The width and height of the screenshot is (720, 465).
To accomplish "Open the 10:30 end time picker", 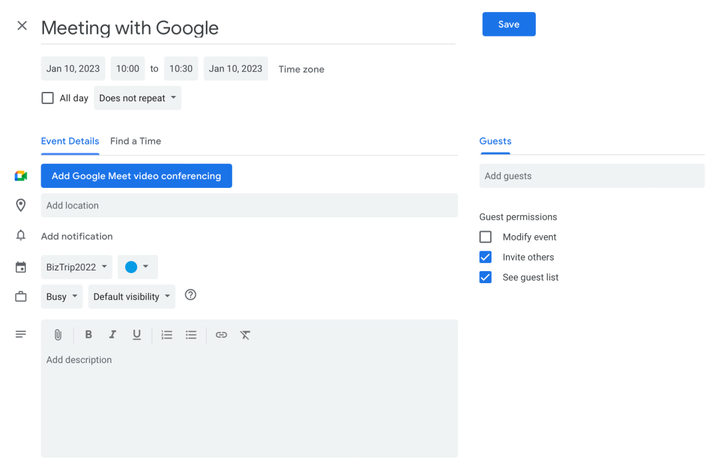I will (x=181, y=68).
